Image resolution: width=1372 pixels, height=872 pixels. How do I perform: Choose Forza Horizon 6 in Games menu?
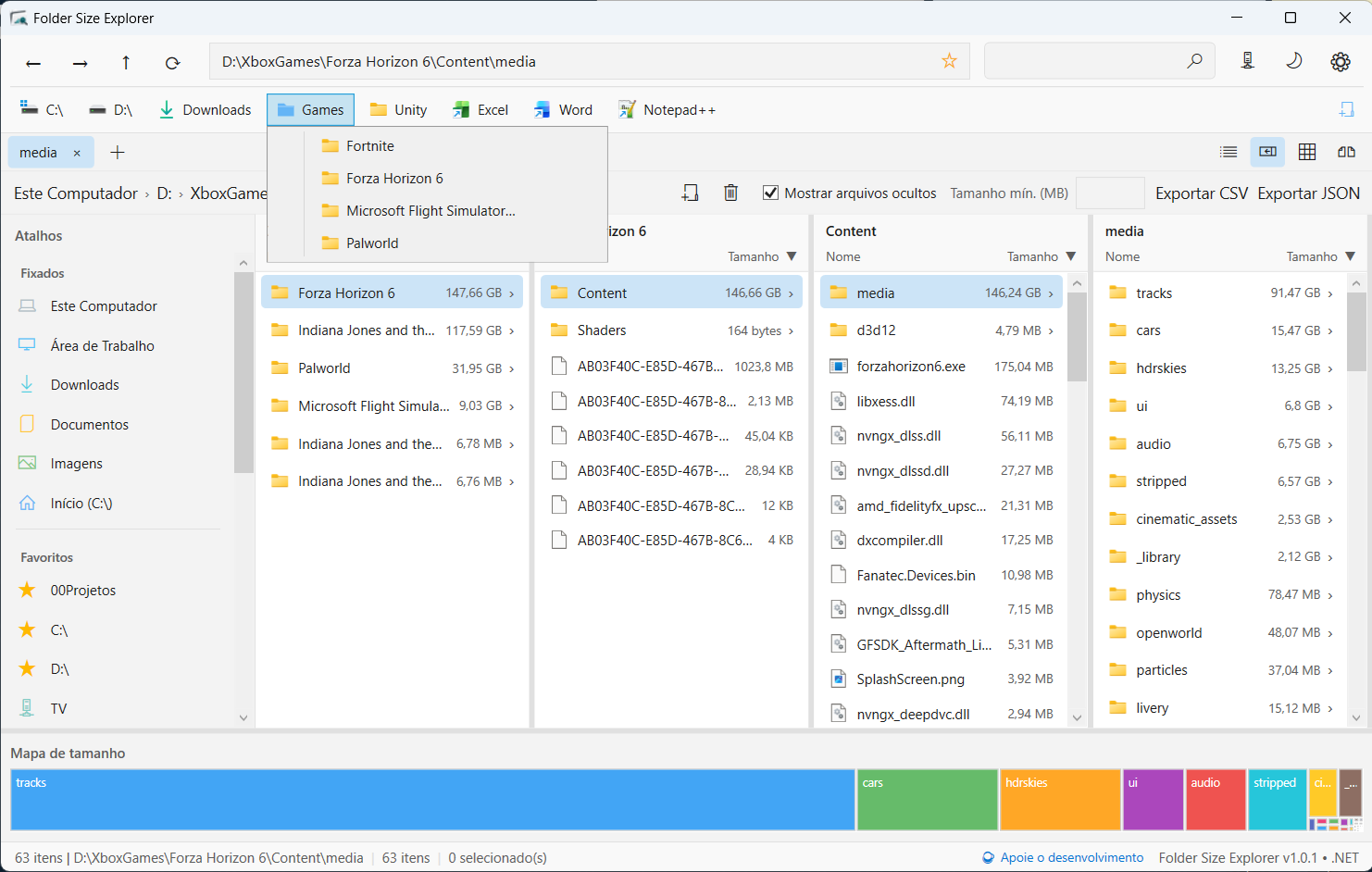point(437,179)
